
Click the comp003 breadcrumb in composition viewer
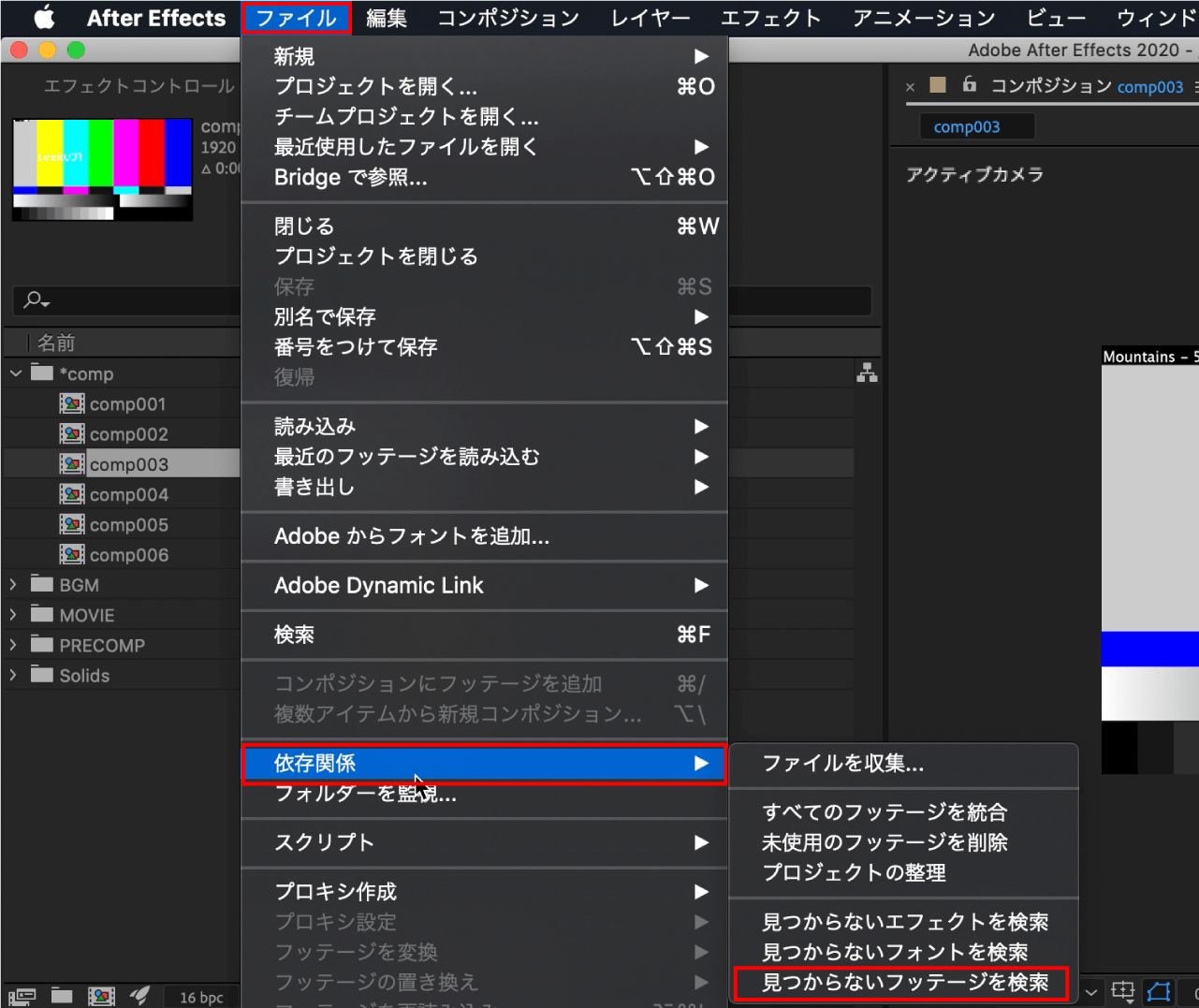pos(967,127)
